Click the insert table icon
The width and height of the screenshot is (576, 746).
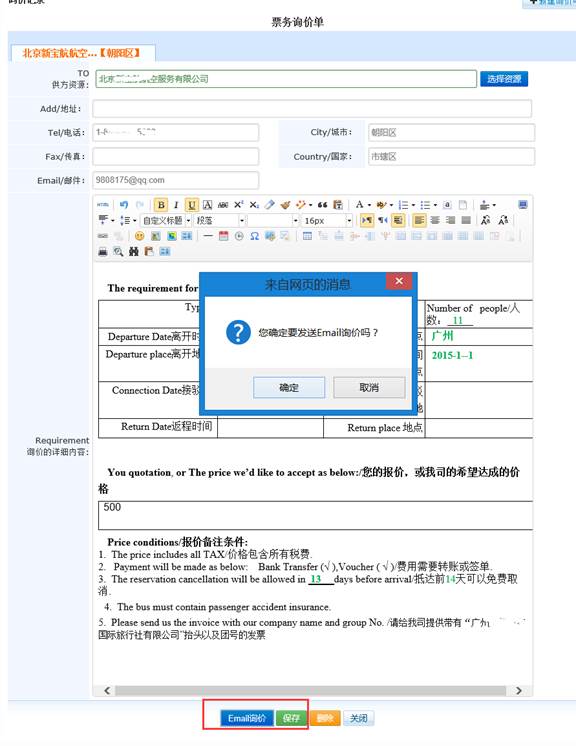coord(307,236)
